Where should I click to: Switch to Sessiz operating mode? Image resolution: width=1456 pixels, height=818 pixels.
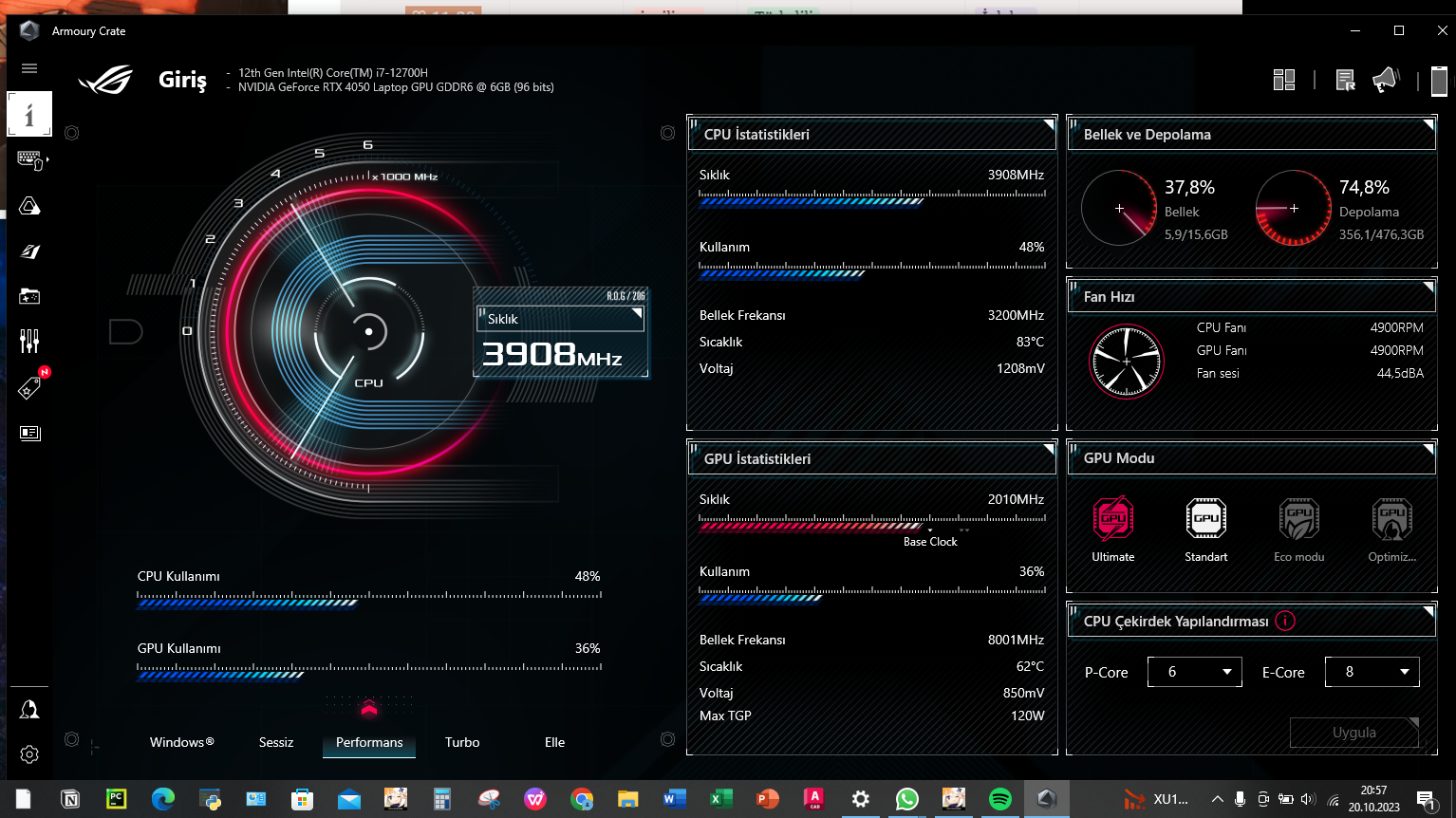[x=276, y=742]
